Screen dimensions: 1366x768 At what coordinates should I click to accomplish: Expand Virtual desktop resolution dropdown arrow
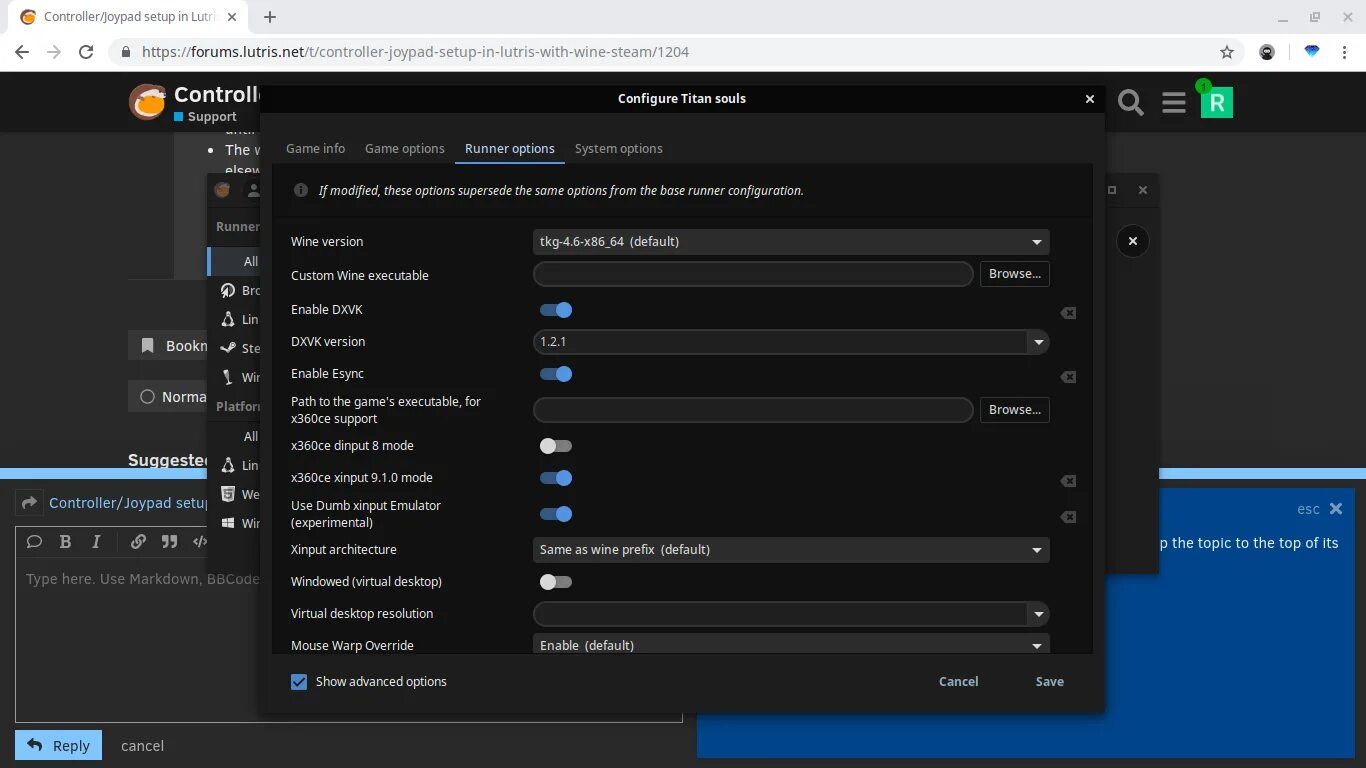tap(1037, 614)
